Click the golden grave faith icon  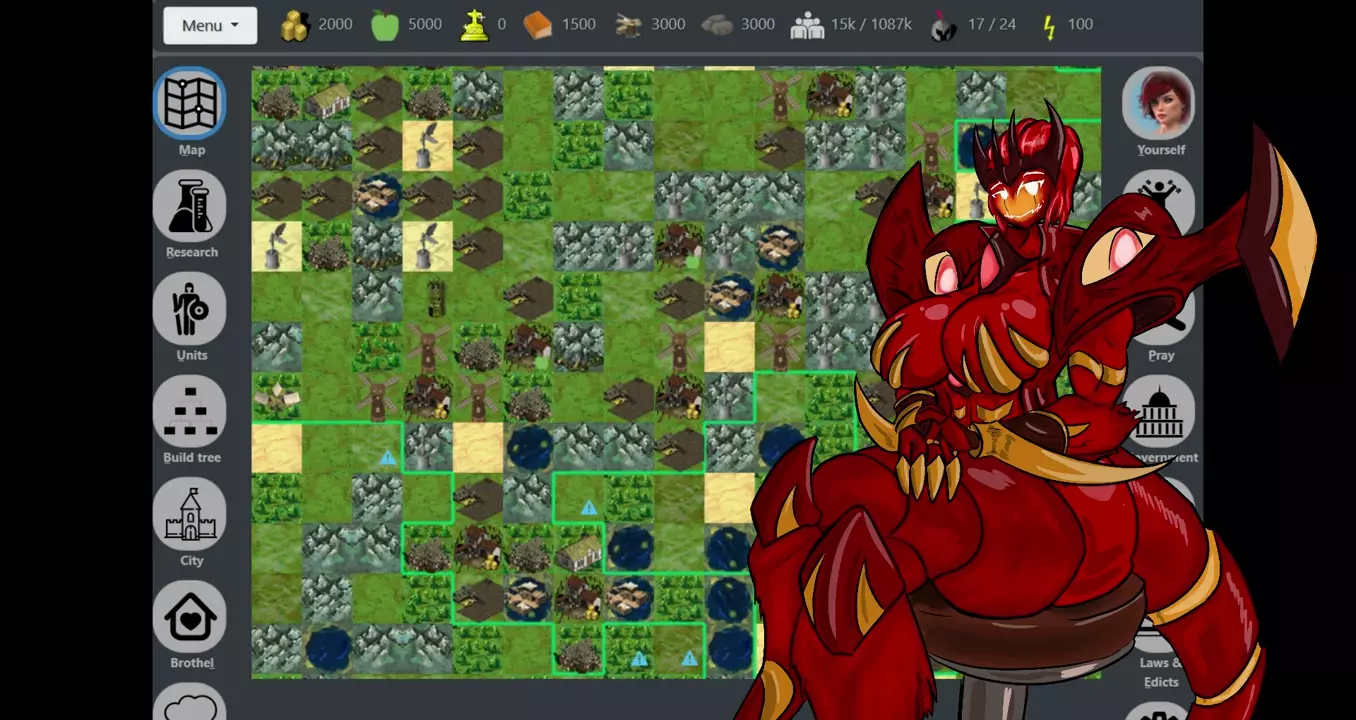[x=474, y=25]
